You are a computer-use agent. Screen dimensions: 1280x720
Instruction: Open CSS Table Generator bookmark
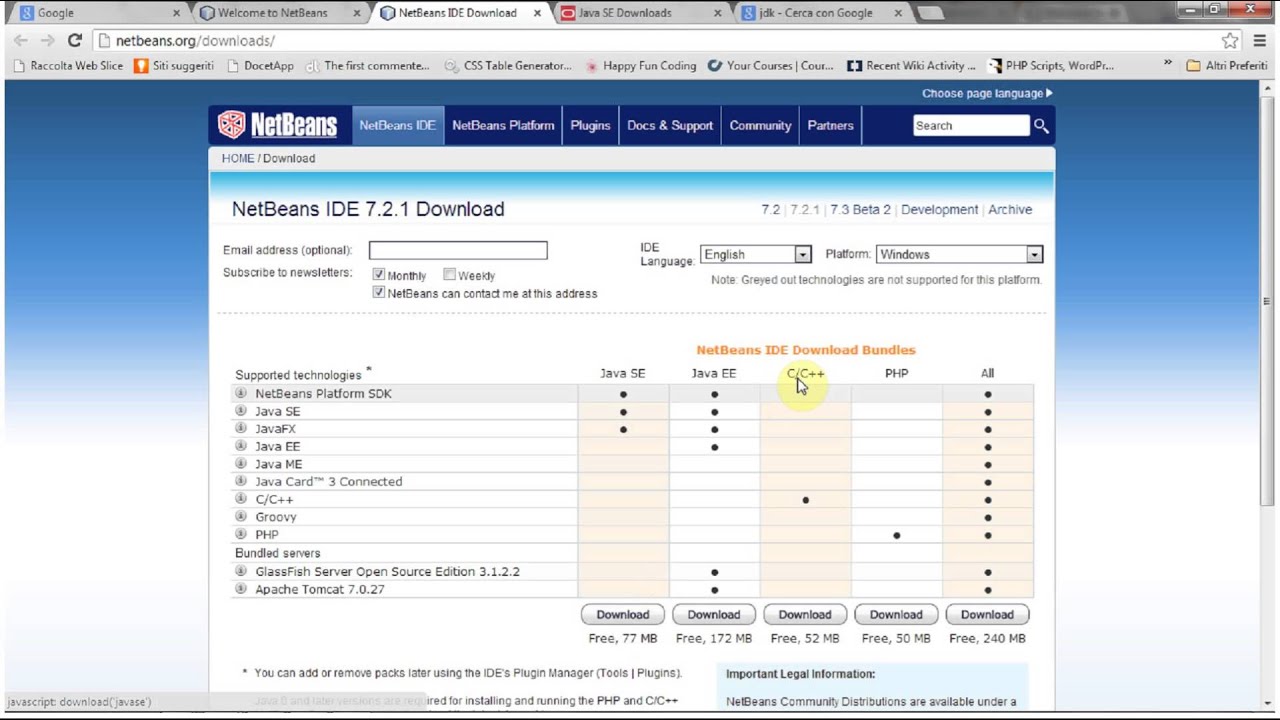tap(508, 66)
